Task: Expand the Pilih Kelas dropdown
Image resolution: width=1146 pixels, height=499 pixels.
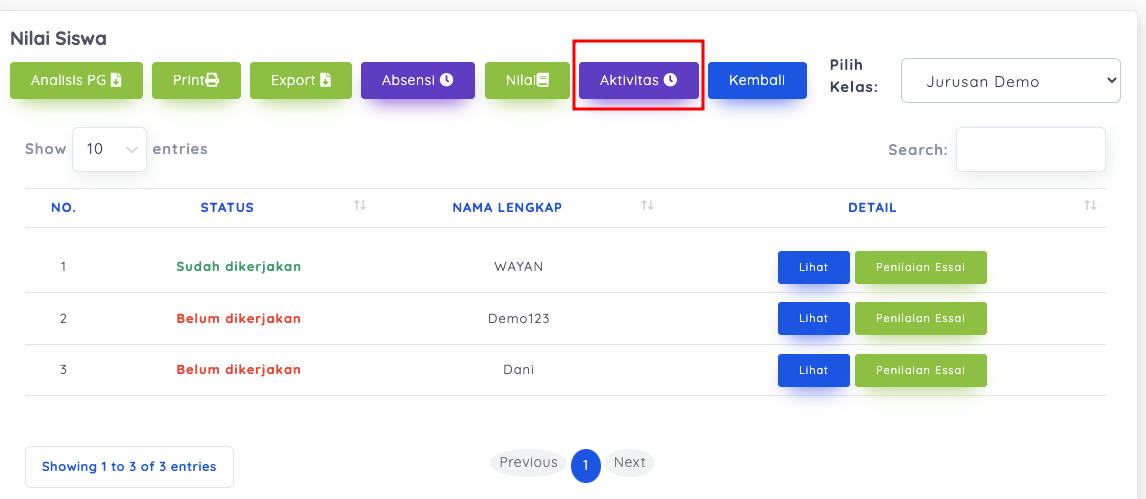Action: point(1010,81)
